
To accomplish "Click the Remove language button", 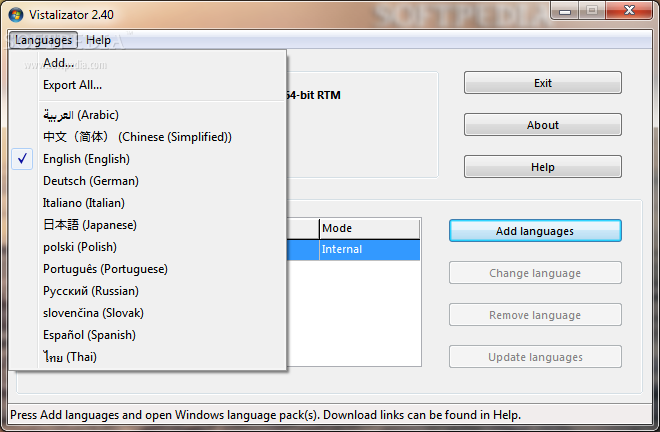I will click(x=535, y=315).
